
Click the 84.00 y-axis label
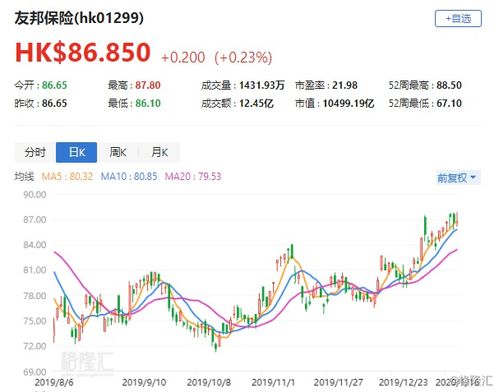pos(35,245)
